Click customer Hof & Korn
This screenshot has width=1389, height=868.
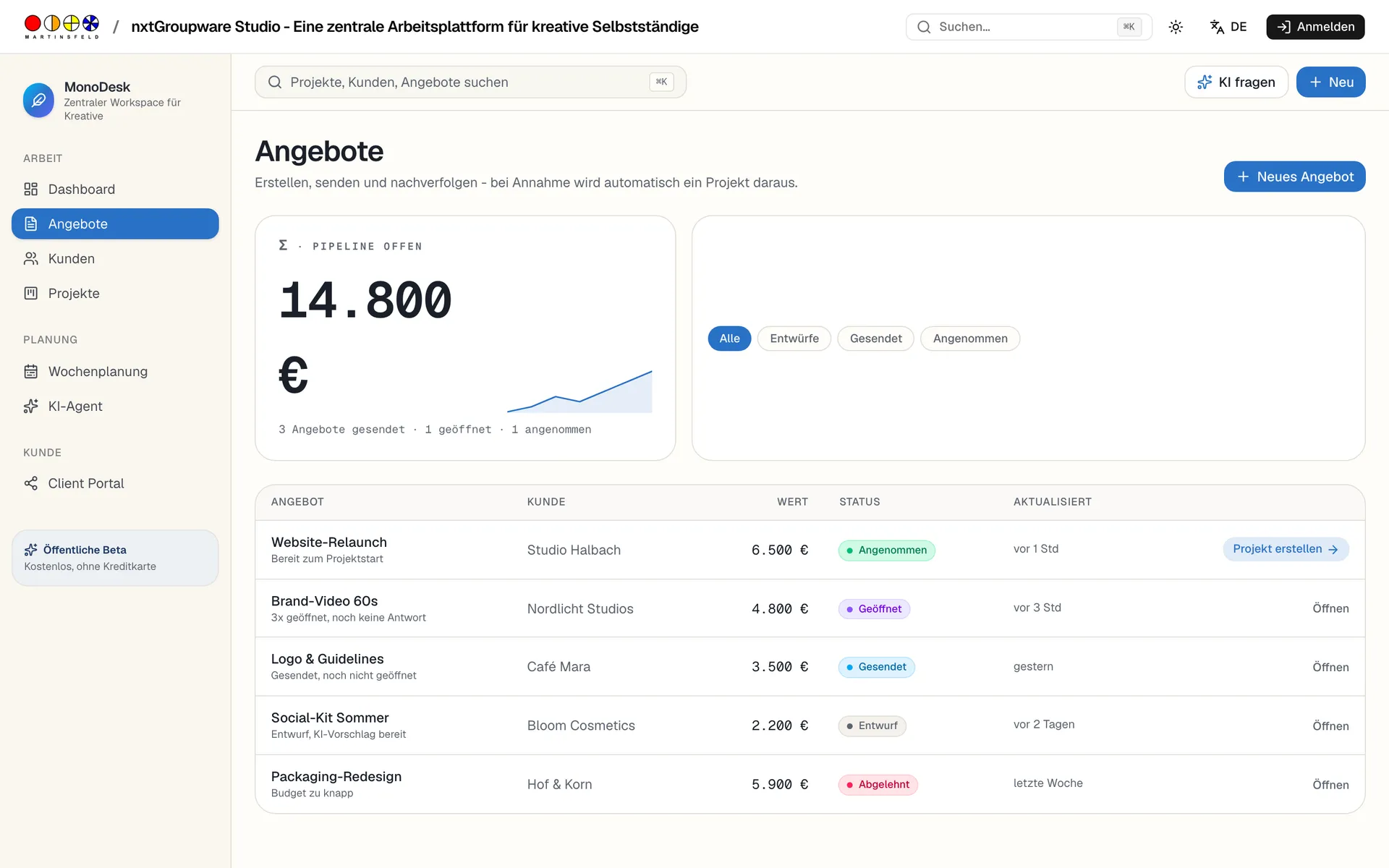coord(559,784)
